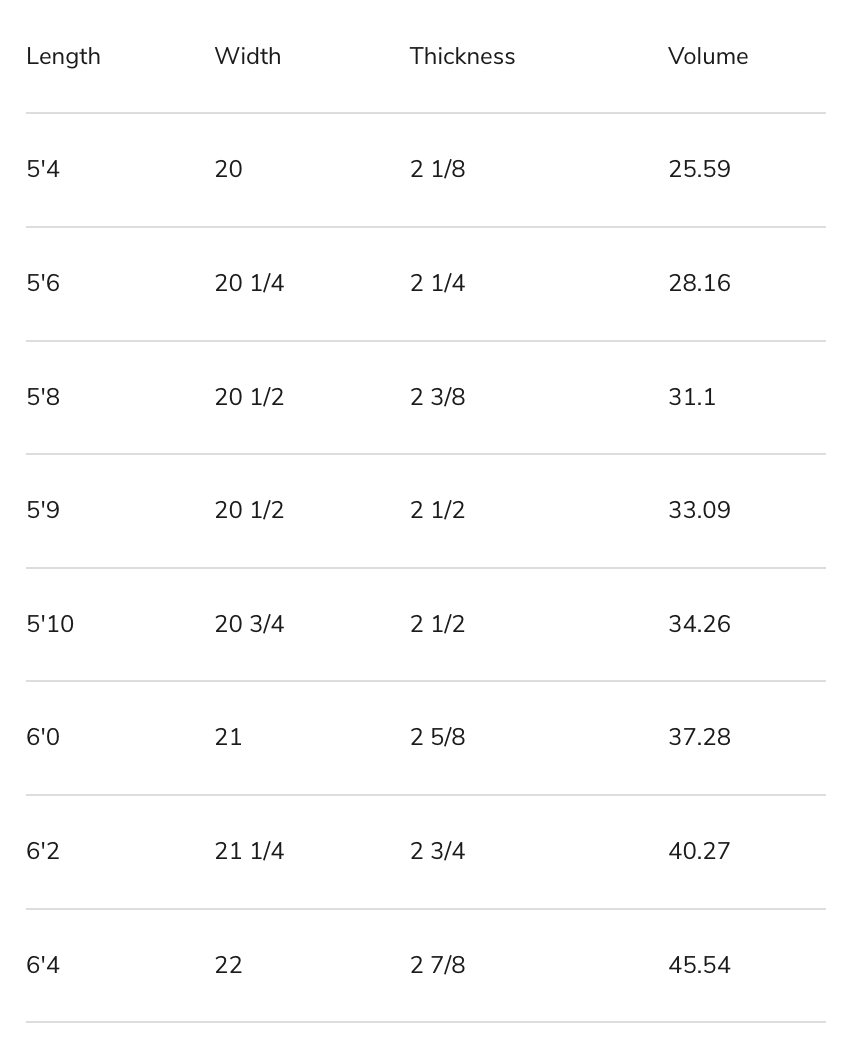The image size is (858, 1044).
Task: Select the 21 1/4 width cell
Action: click(x=249, y=851)
